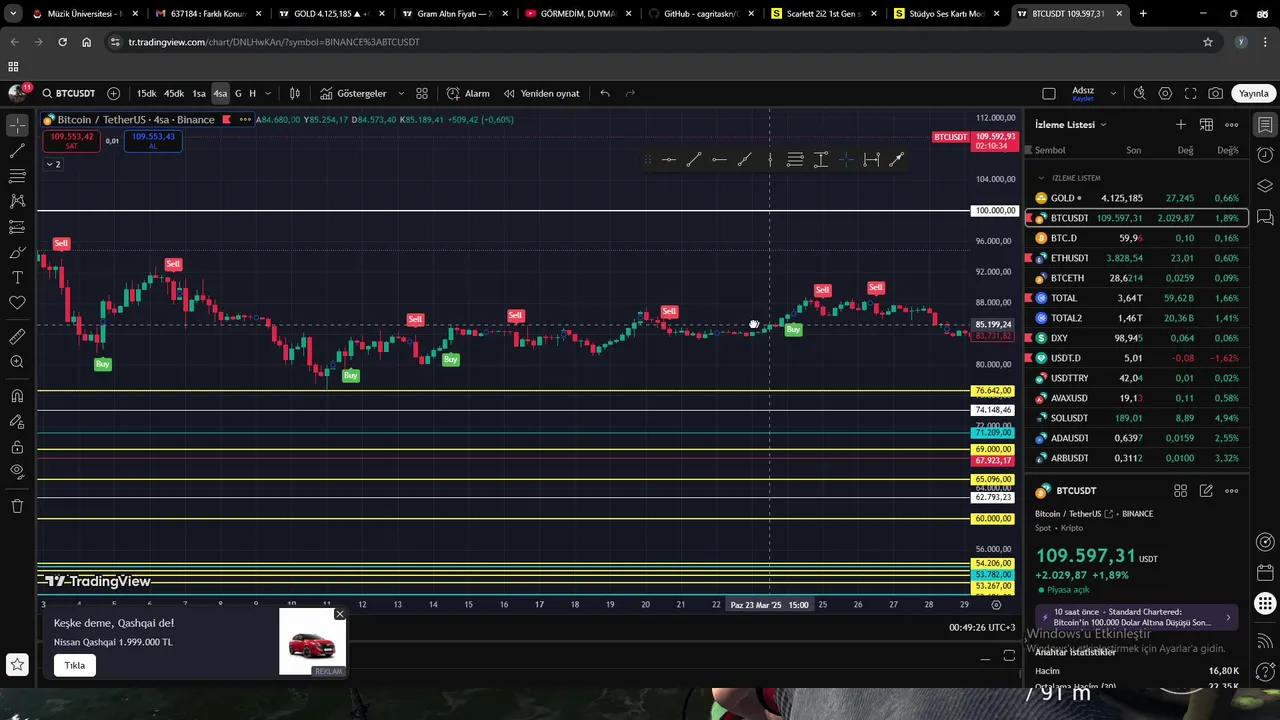Screen dimensions: 1280x720
Task: Select the zoom in tool
Action: (x=17, y=362)
